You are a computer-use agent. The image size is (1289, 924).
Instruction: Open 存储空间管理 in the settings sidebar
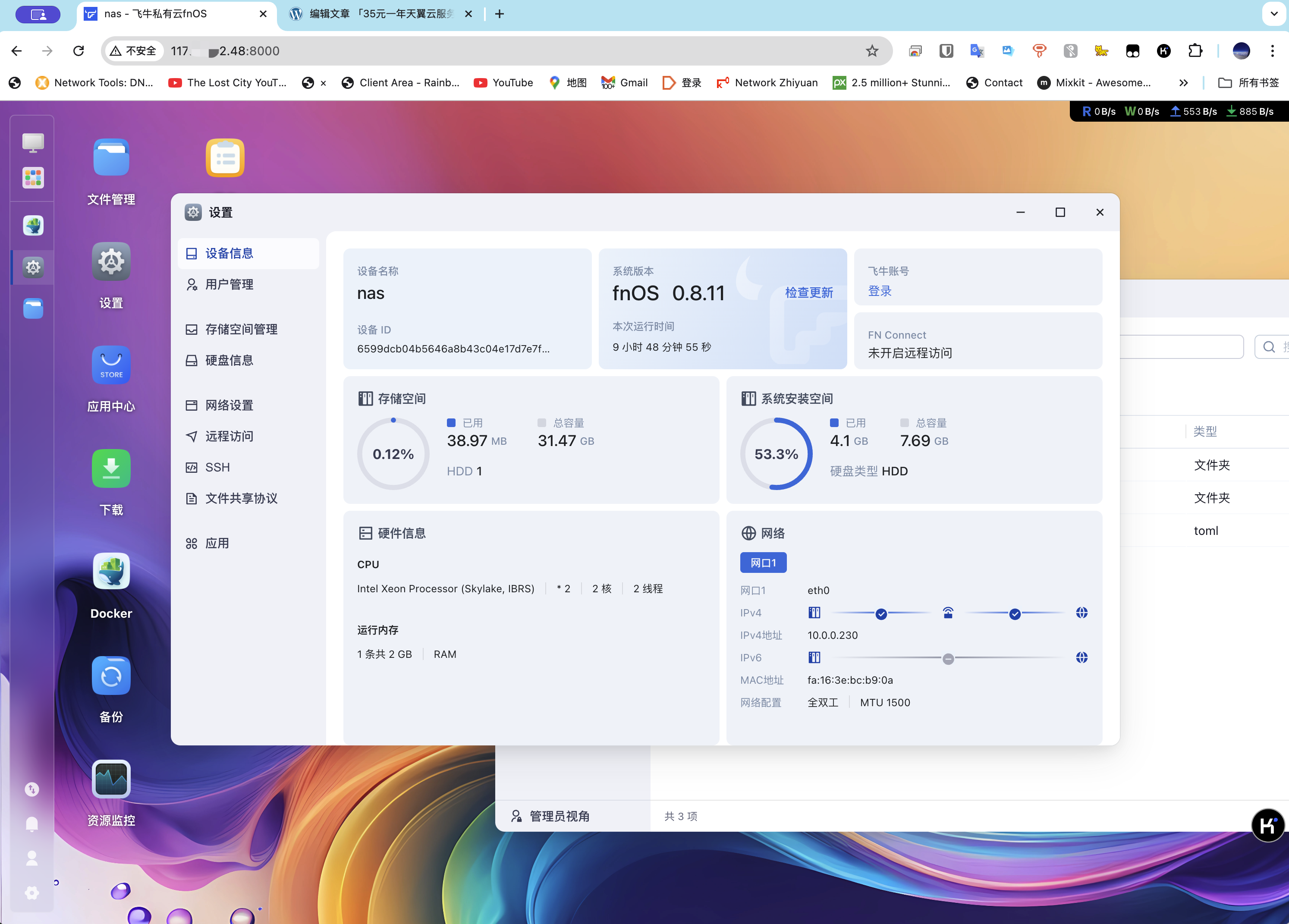pos(241,329)
